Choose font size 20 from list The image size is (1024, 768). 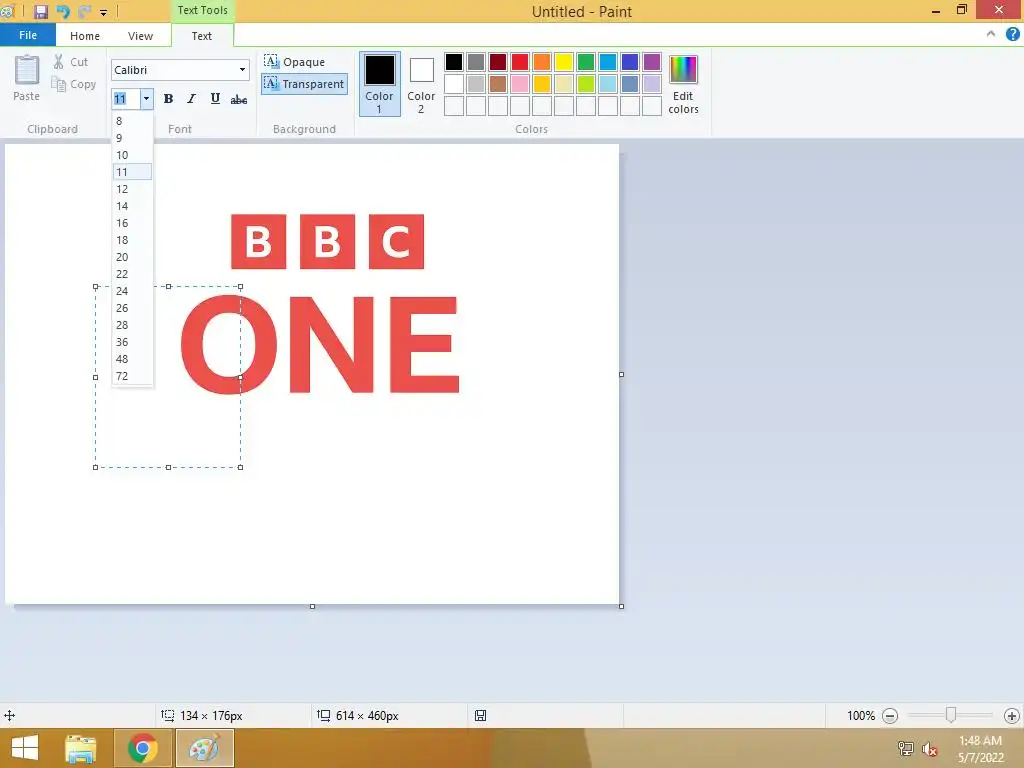[132, 257]
